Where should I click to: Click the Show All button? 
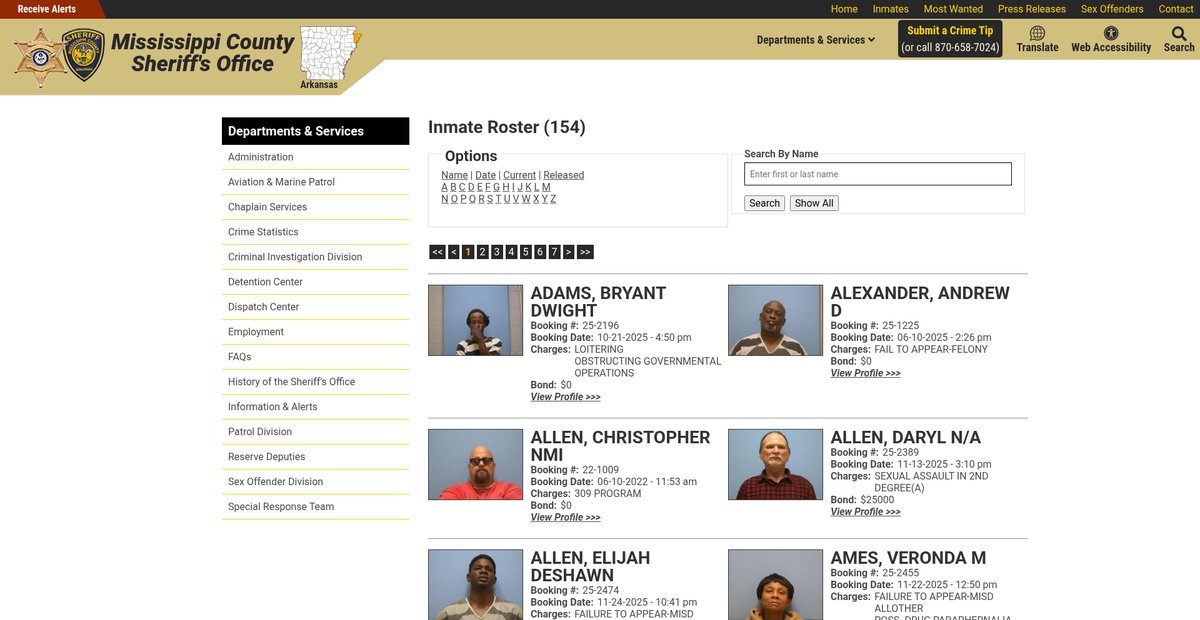[x=814, y=203]
